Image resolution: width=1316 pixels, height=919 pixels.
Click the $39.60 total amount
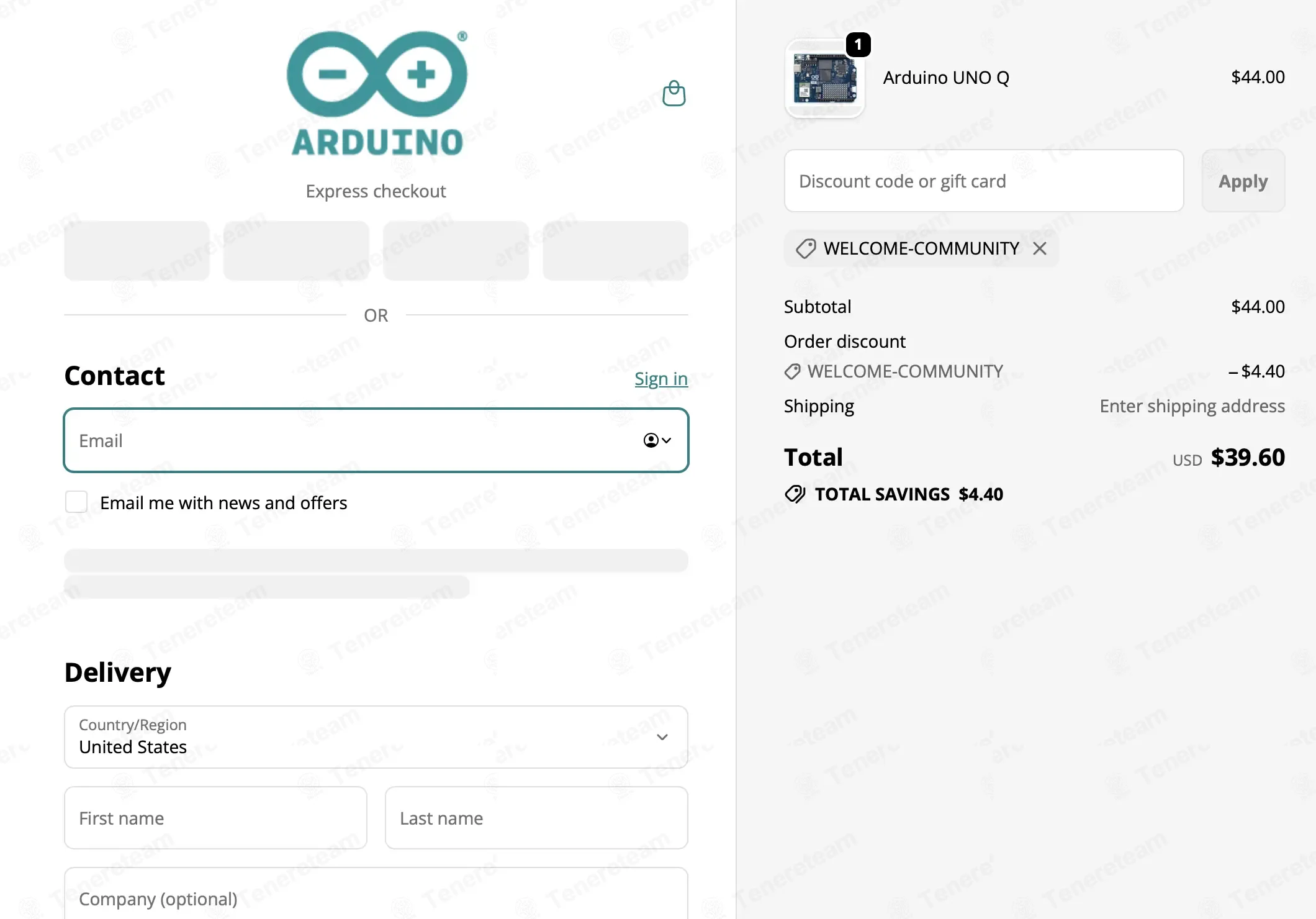1248,458
